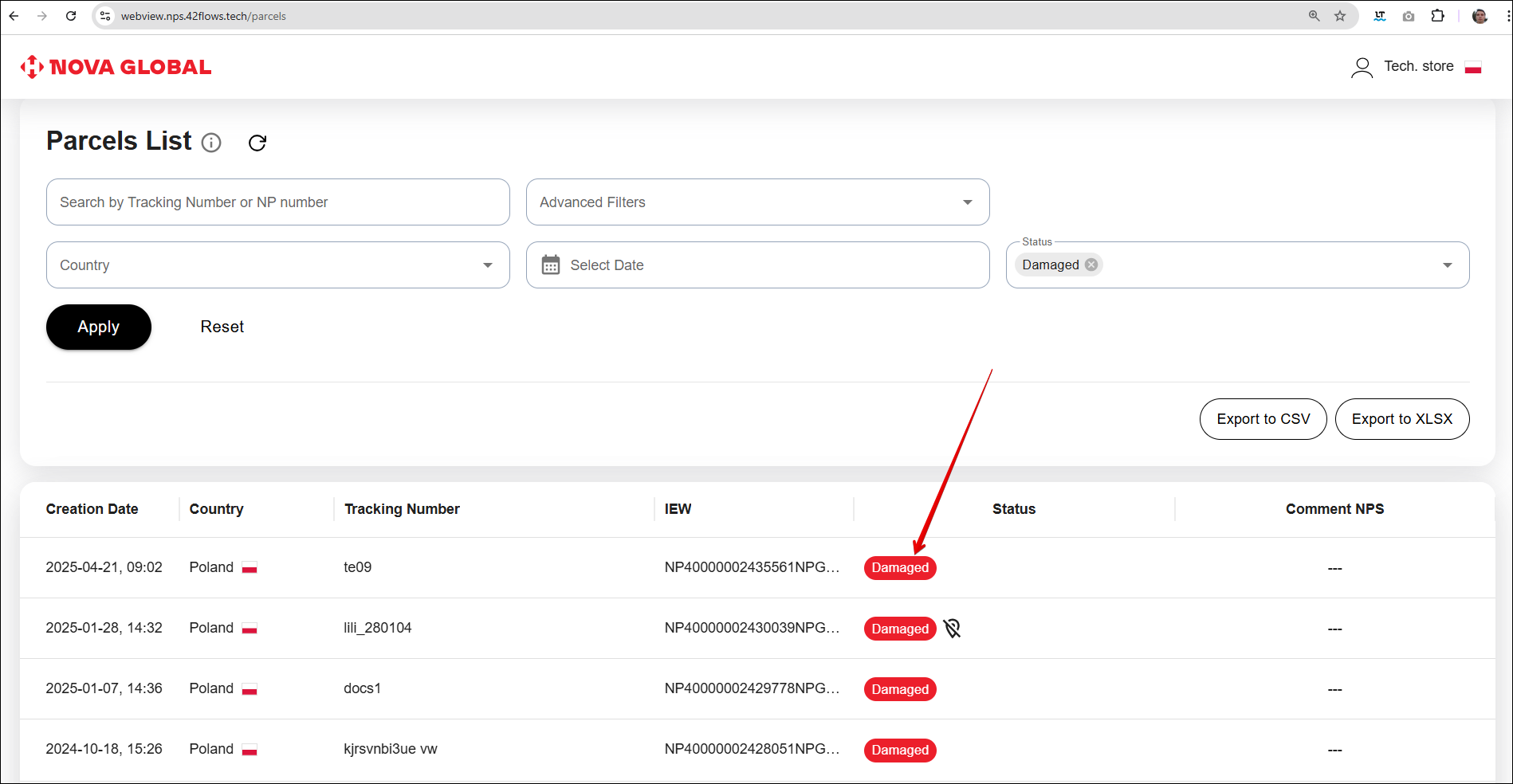Click the Creation Date column header
The height and width of the screenshot is (784, 1513).
point(92,509)
